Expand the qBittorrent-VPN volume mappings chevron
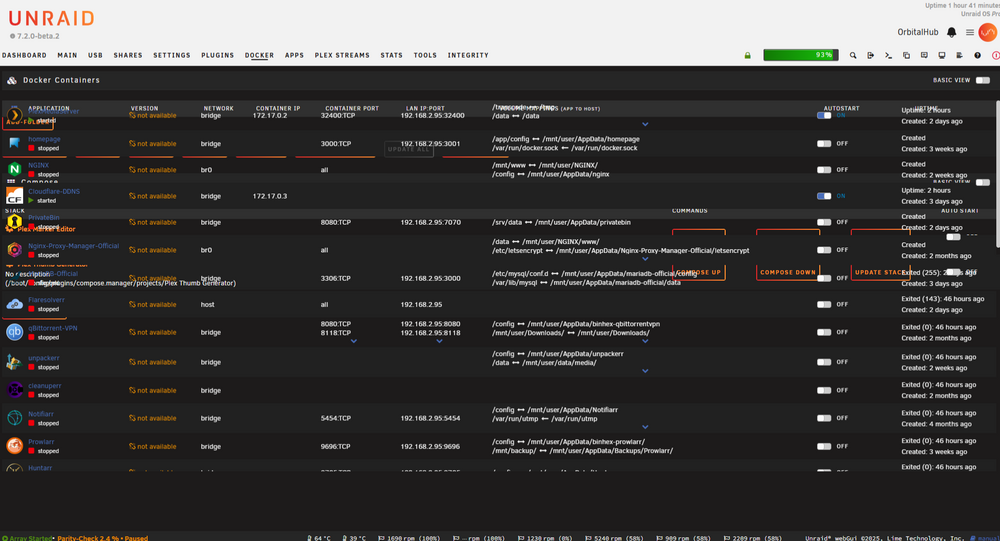The width and height of the screenshot is (1000, 541). coord(645,341)
